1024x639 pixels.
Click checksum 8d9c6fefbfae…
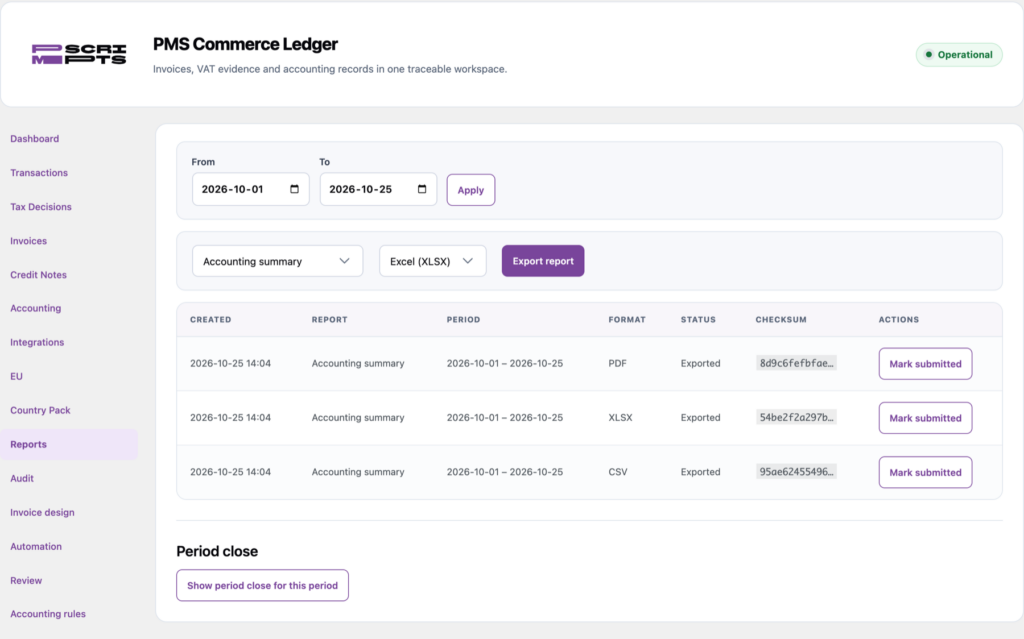point(796,363)
